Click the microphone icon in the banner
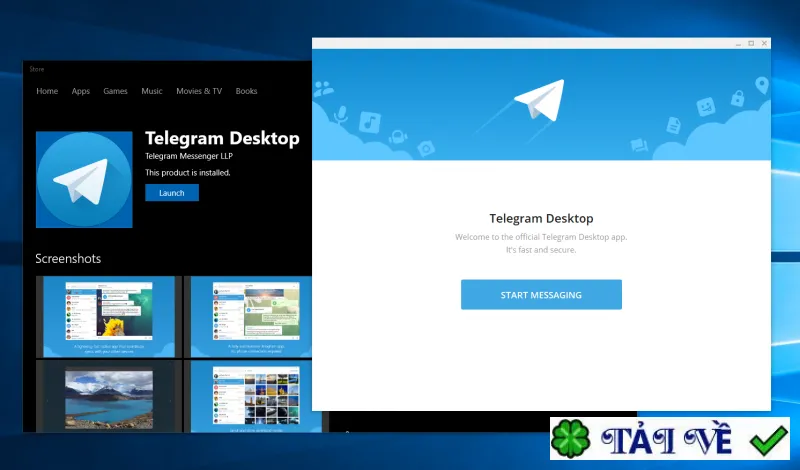 pyautogui.click(x=340, y=115)
